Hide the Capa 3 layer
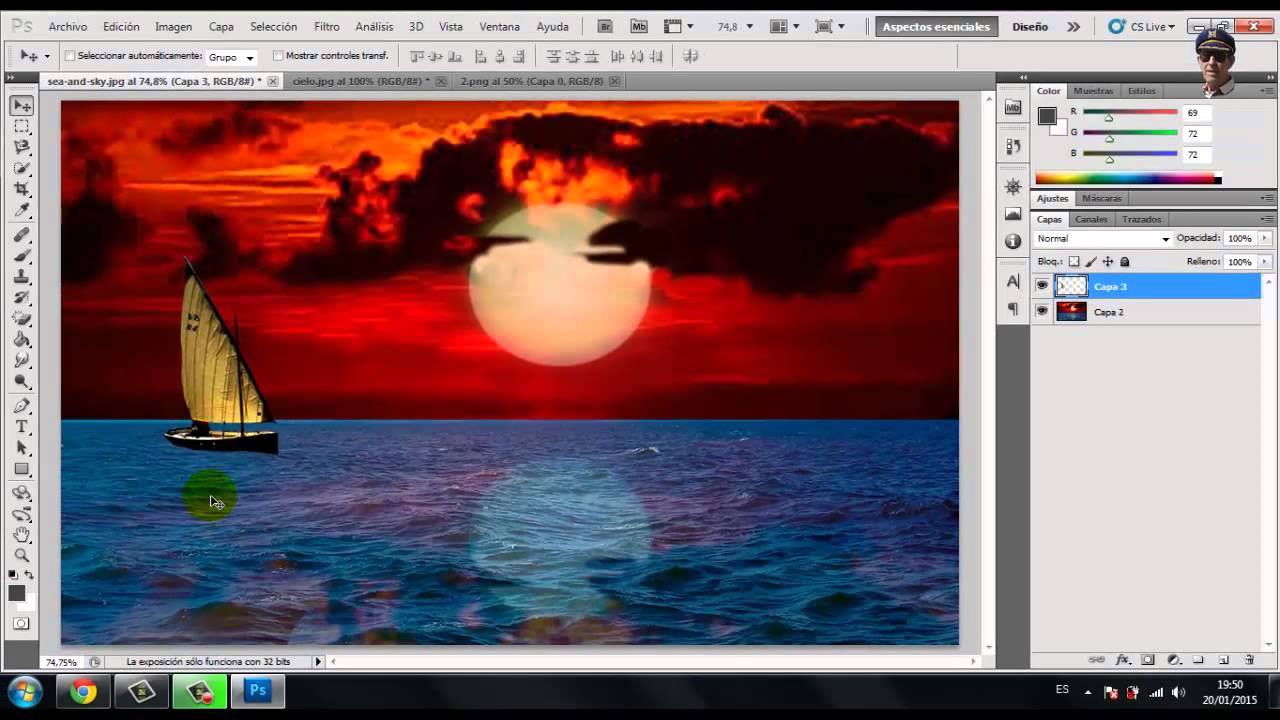This screenshot has width=1280, height=720. click(x=1042, y=286)
